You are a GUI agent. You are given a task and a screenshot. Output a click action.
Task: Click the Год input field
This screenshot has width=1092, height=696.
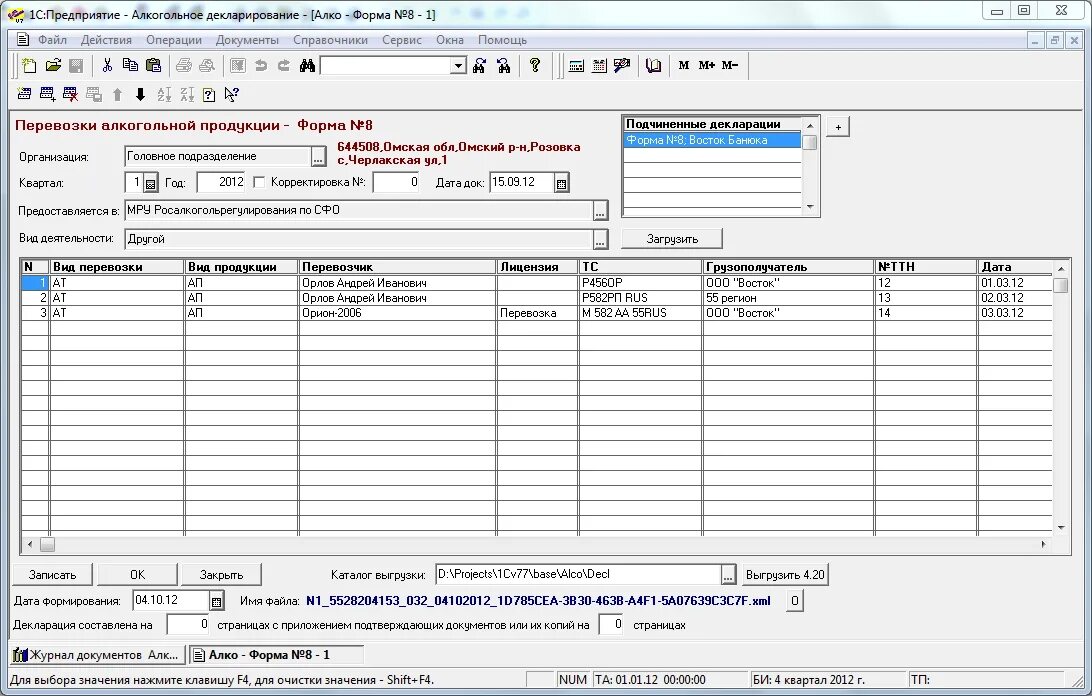[221, 183]
